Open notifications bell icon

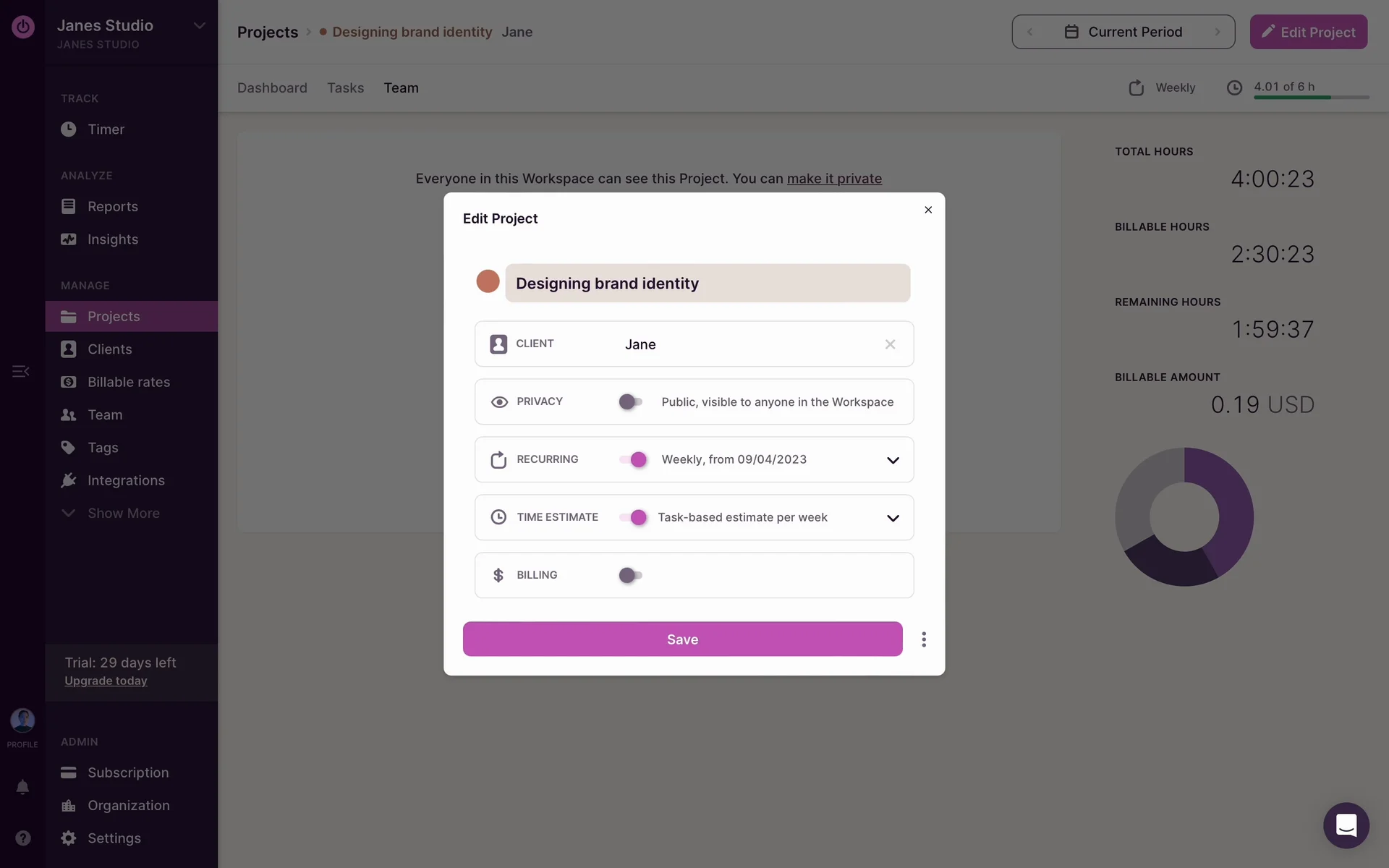click(22, 787)
